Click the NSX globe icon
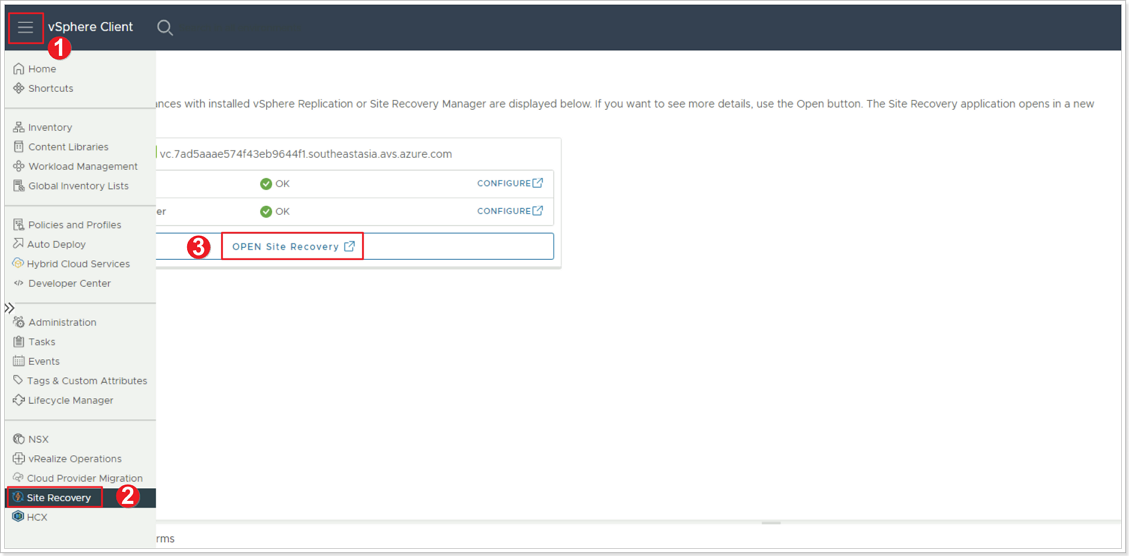This screenshot has width=1129, height=556. (19, 439)
